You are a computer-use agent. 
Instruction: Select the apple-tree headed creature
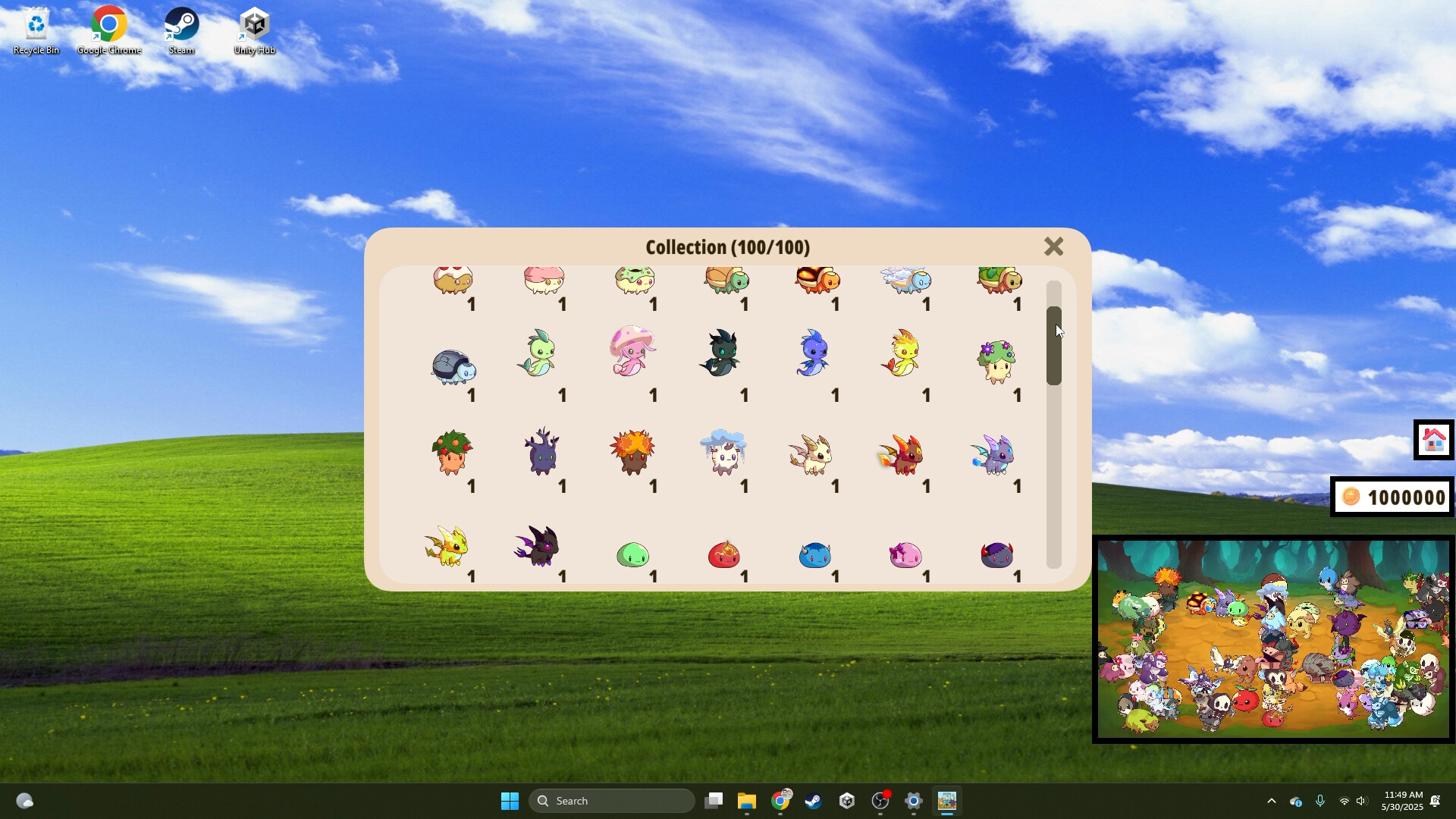(x=451, y=455)
